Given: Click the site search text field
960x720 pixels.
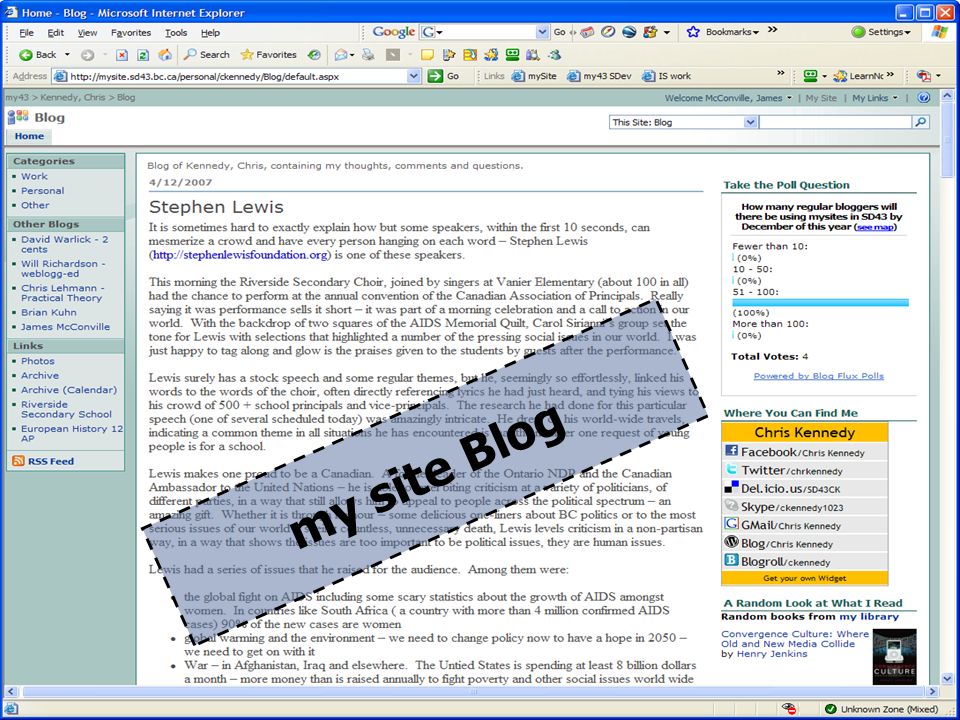Looking at the screenshot, I should coord(835,122).
